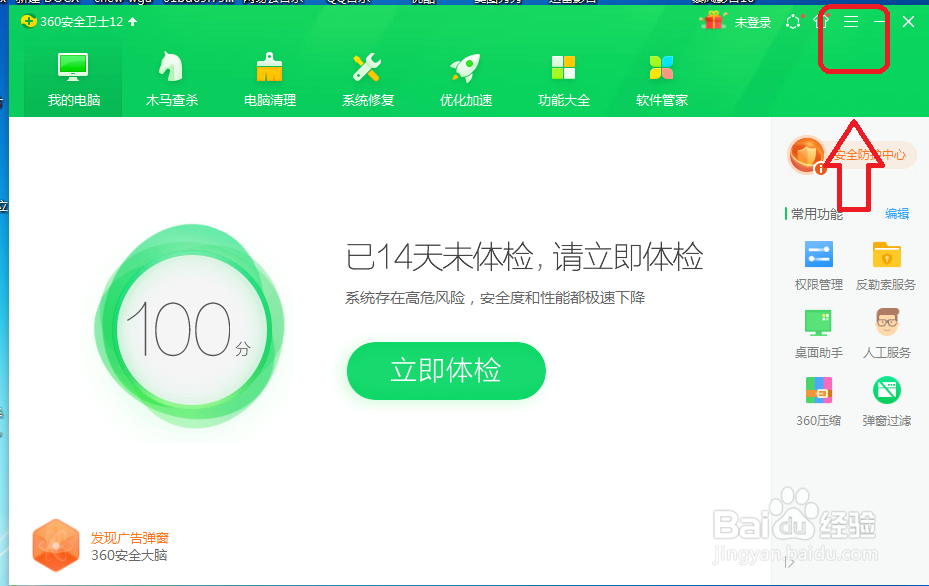Click the 360安全卫士12 logo

tap(28, 21)
